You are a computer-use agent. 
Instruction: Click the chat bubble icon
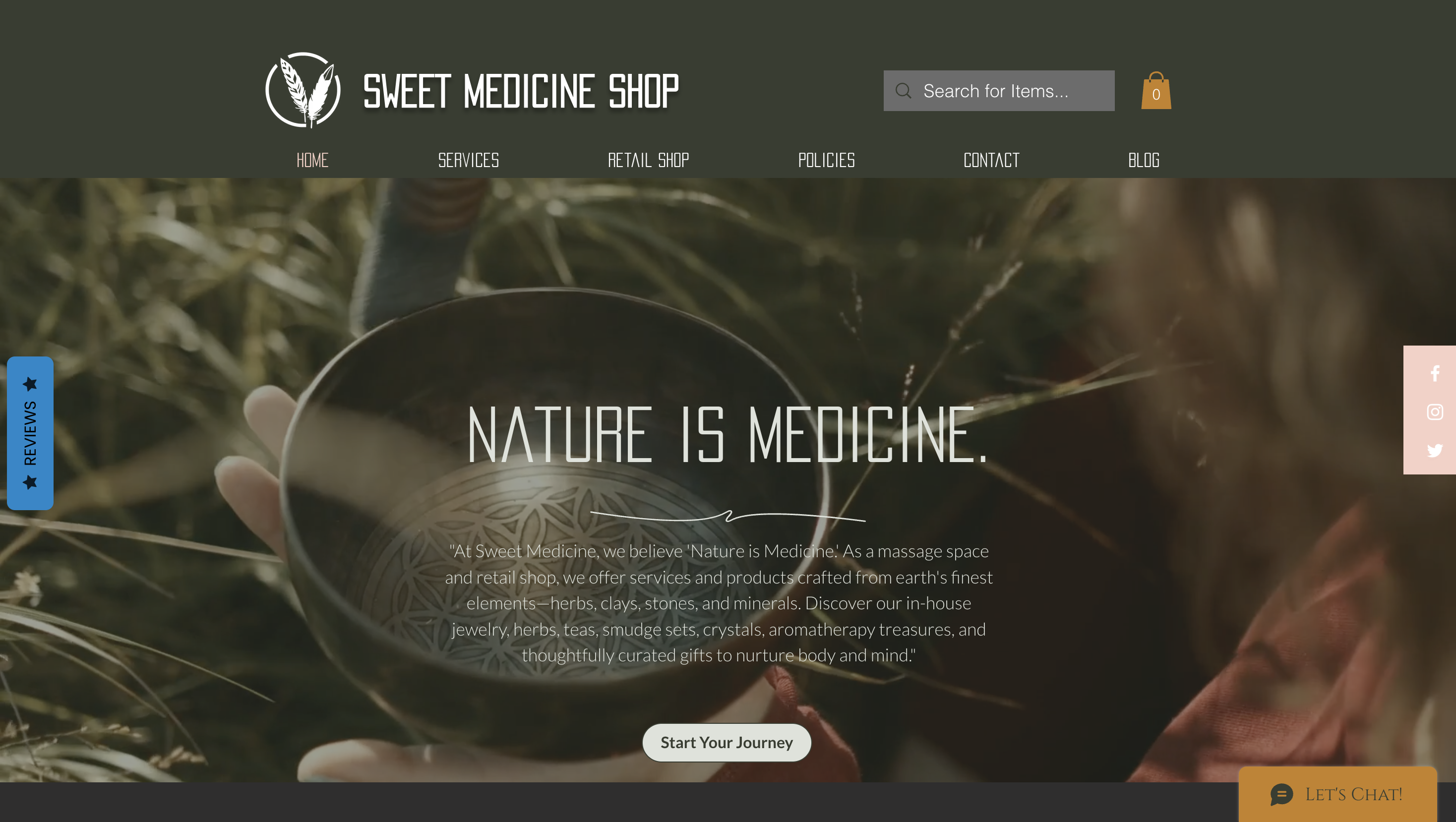(x=1281, y=794)
